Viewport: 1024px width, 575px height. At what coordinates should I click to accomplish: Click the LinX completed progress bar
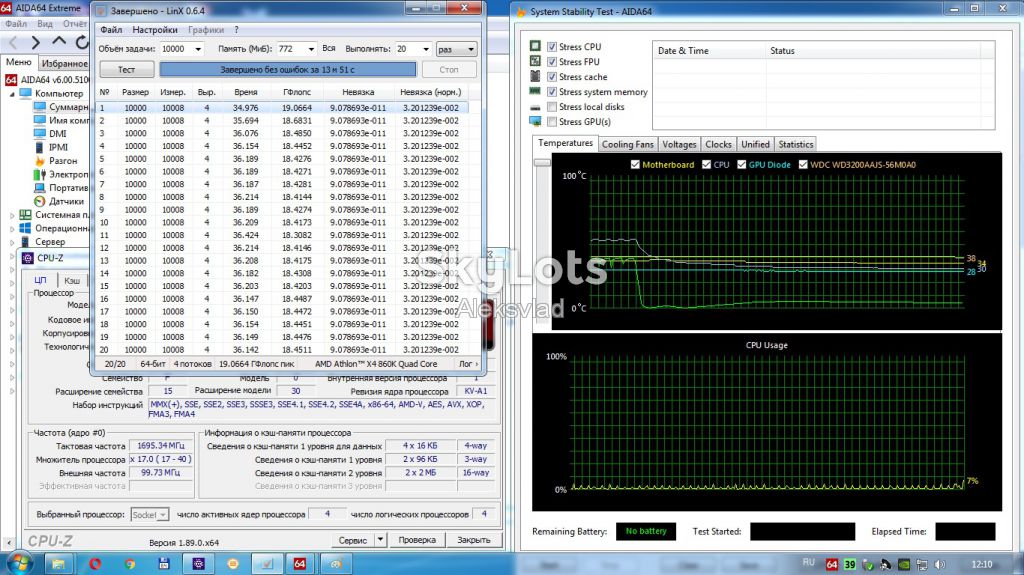(x=288, y=69)
